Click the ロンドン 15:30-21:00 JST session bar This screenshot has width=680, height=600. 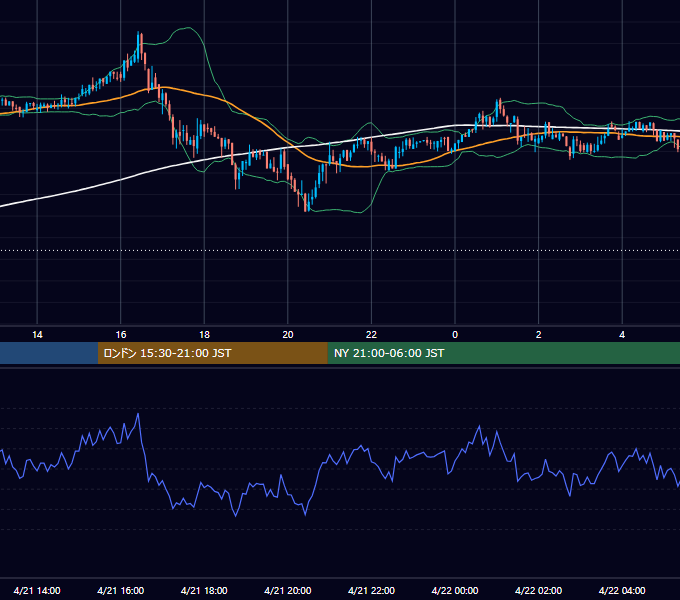point(212,353)
